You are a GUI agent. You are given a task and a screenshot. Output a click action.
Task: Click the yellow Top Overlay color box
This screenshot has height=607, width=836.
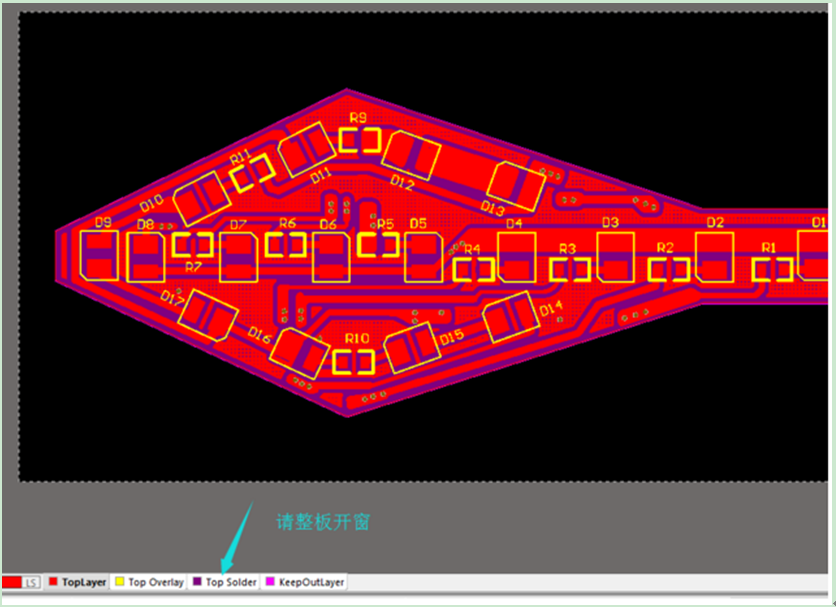click(x=121, y=581)
